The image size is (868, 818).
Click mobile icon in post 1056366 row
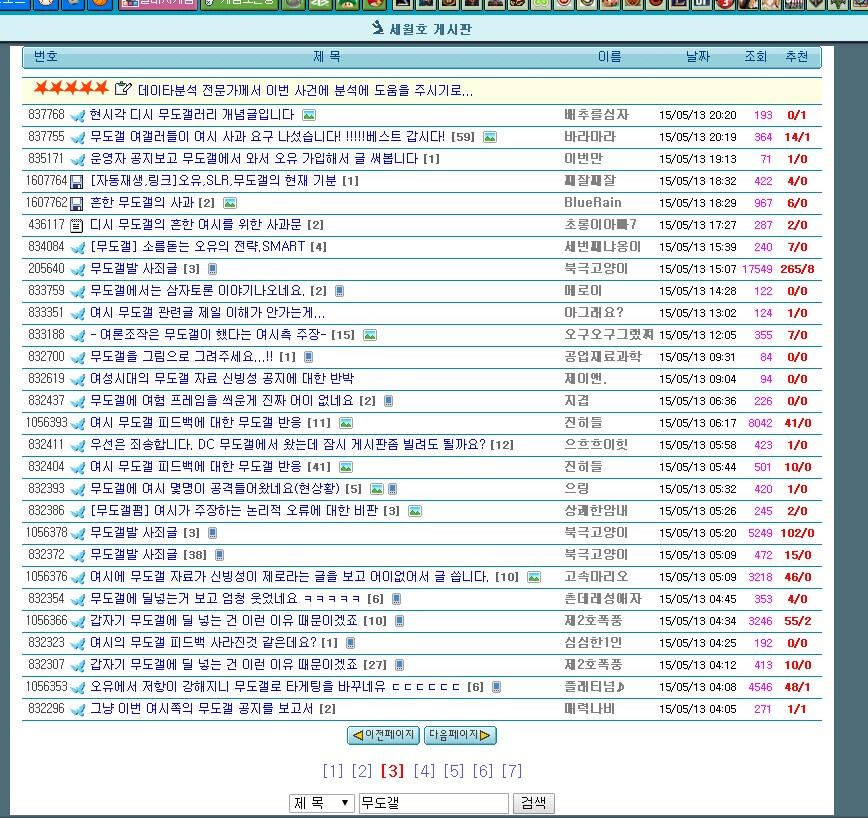click(x=399, y=621)
